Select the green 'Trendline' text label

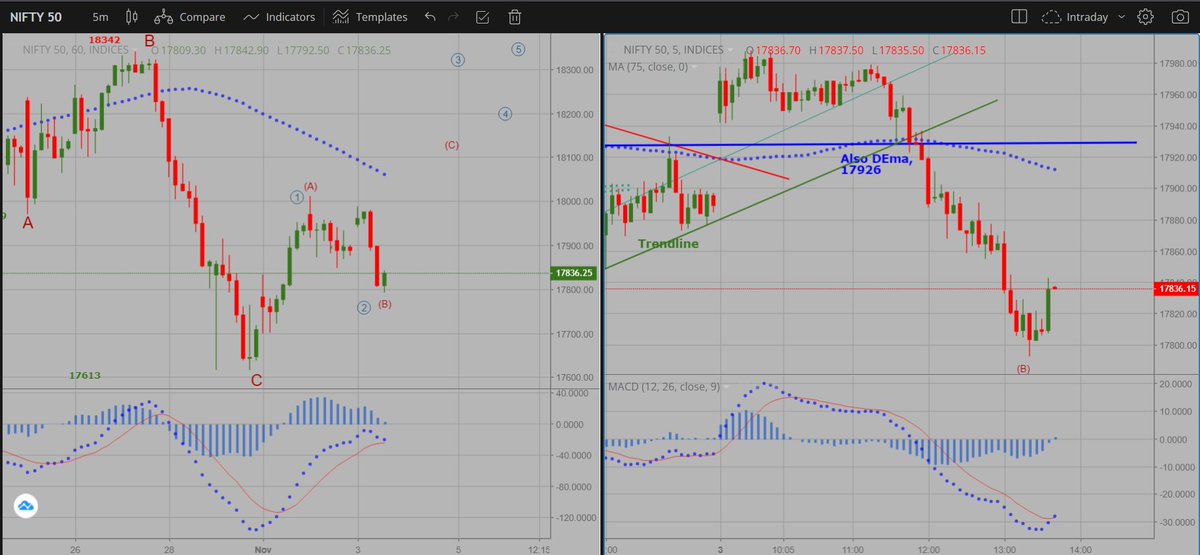[668, 243]
